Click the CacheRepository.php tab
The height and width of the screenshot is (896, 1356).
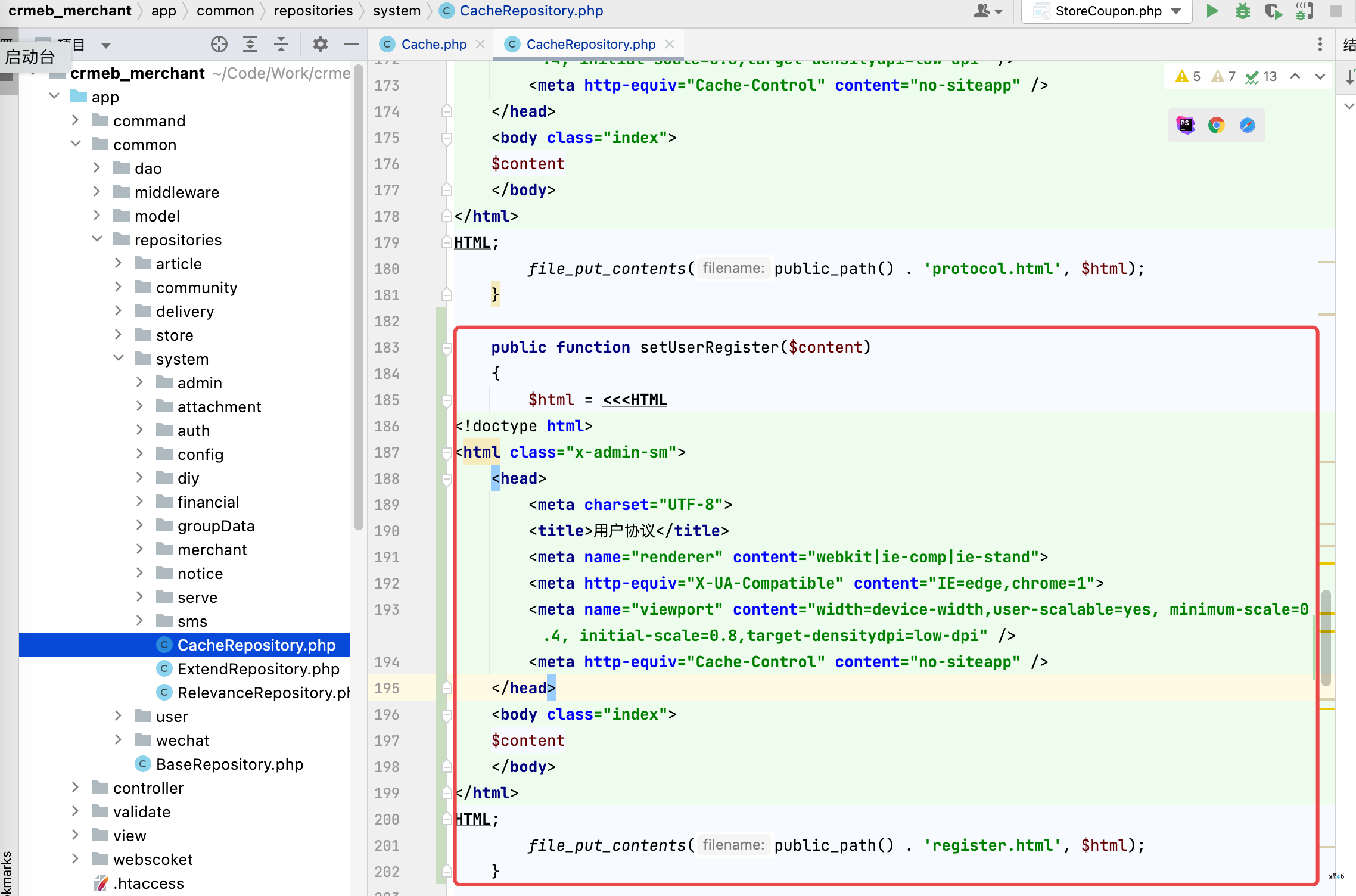click(590, 43)
